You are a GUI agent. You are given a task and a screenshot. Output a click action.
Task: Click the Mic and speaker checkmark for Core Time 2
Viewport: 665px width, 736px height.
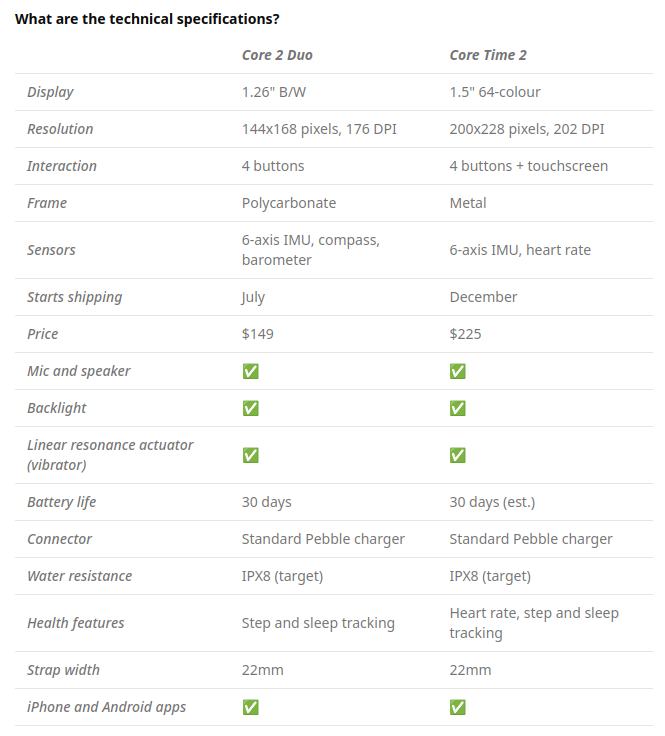[458, 371]
